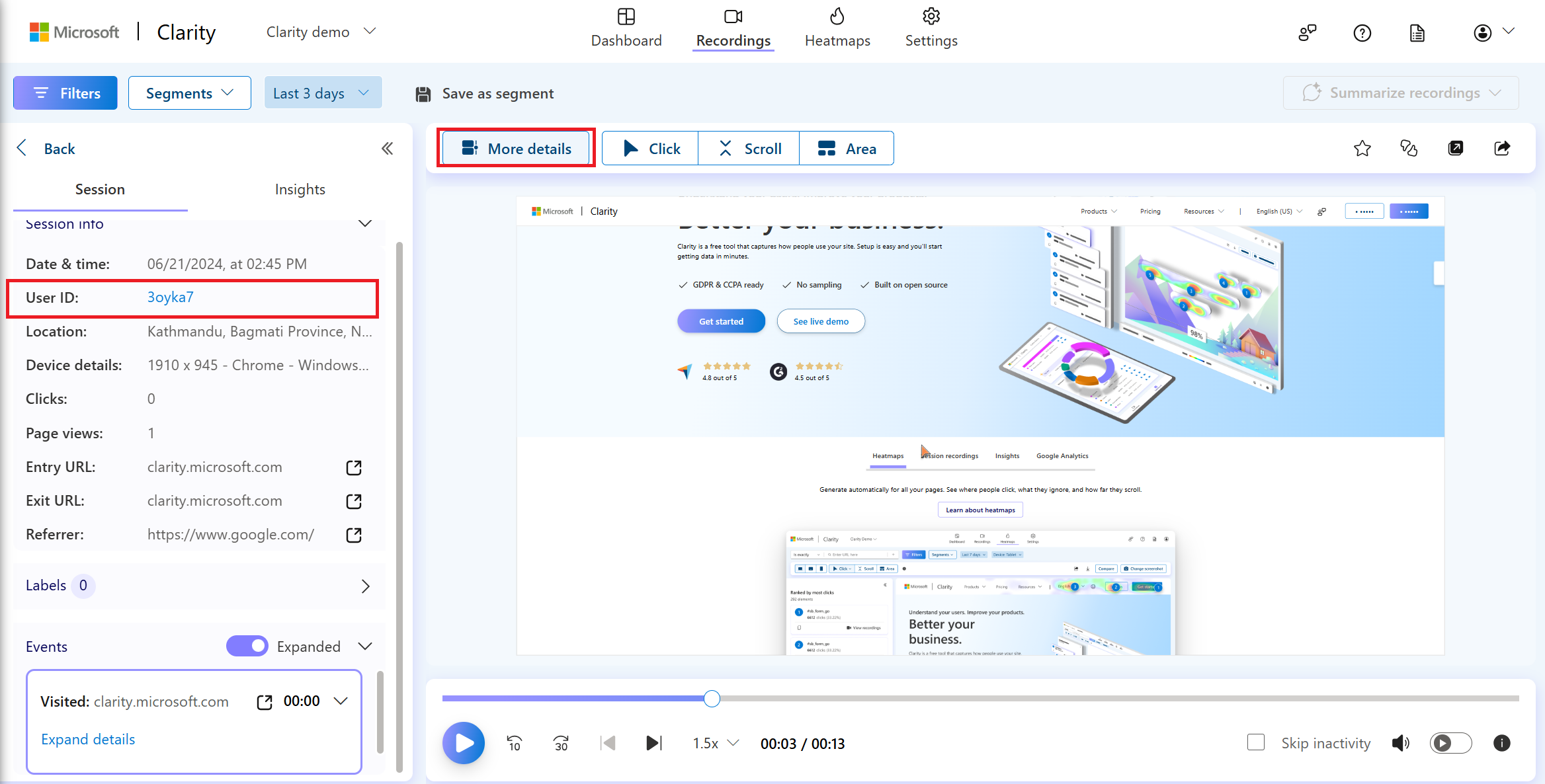Select the Area heatmap option
Image resolution: width=1545 pixels, height=784 pixels.
[x=847, y=149]
